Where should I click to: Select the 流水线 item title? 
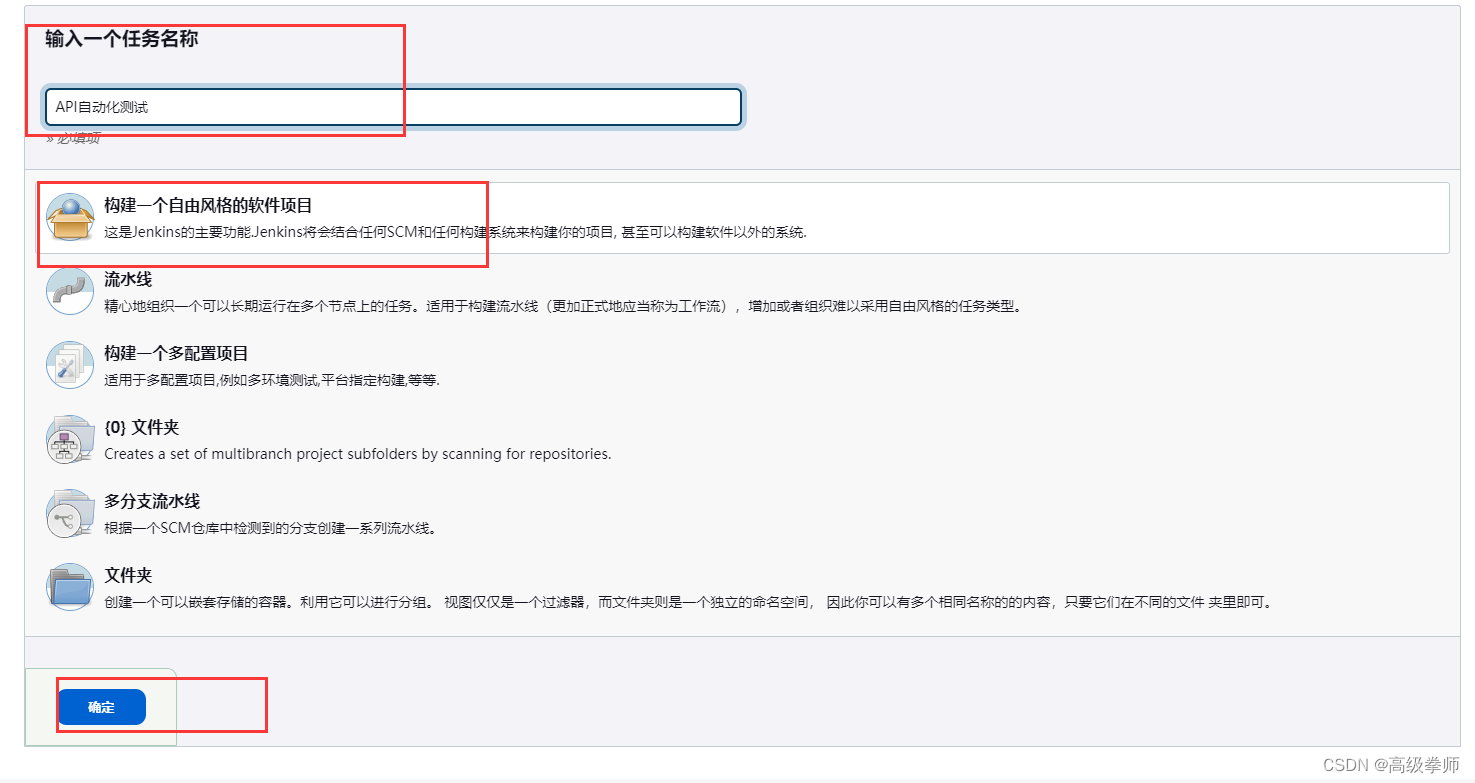coord(128,279)
